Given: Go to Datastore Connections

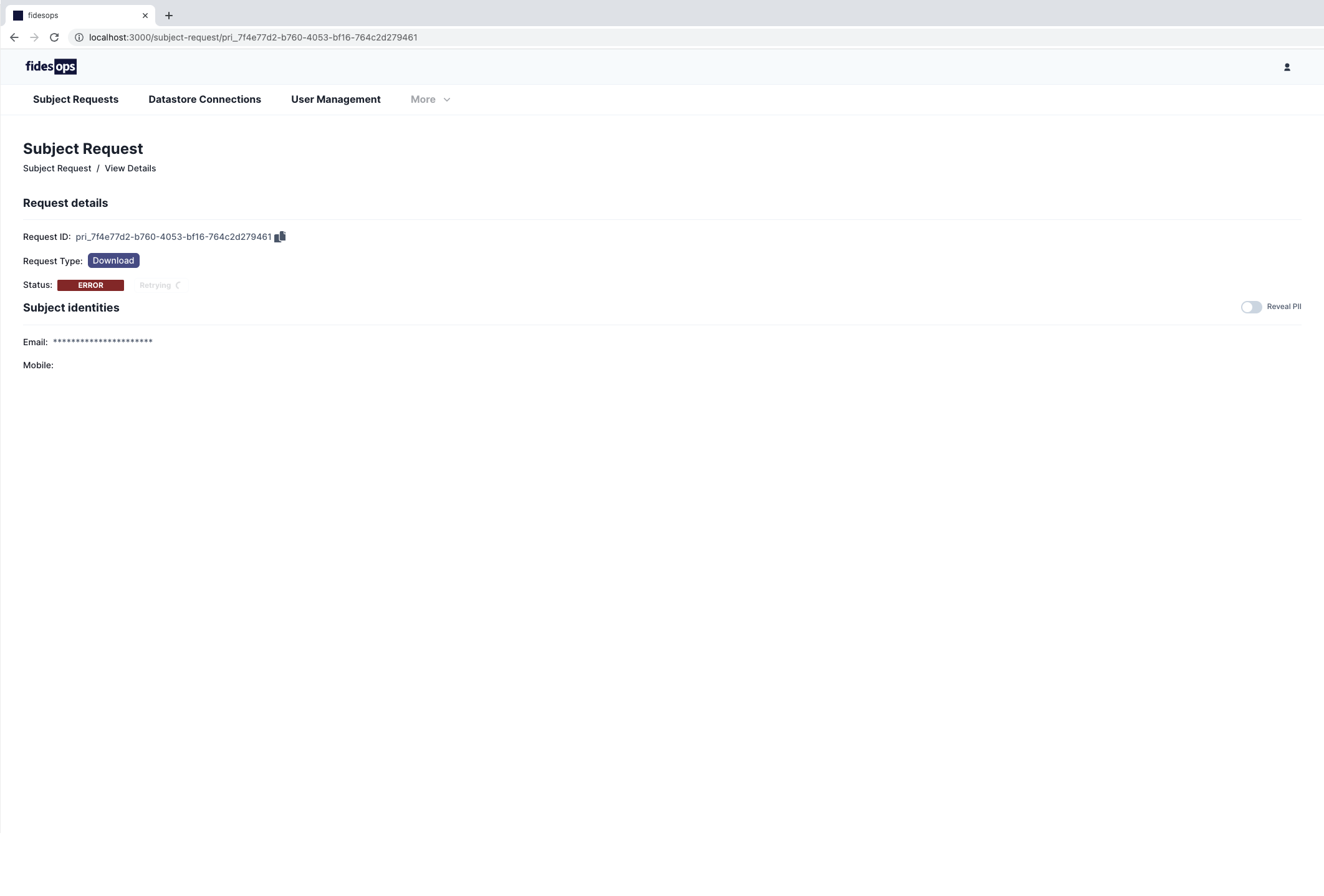Looking at the screenshot, I should pyautogui.click(x=204, y=100).
